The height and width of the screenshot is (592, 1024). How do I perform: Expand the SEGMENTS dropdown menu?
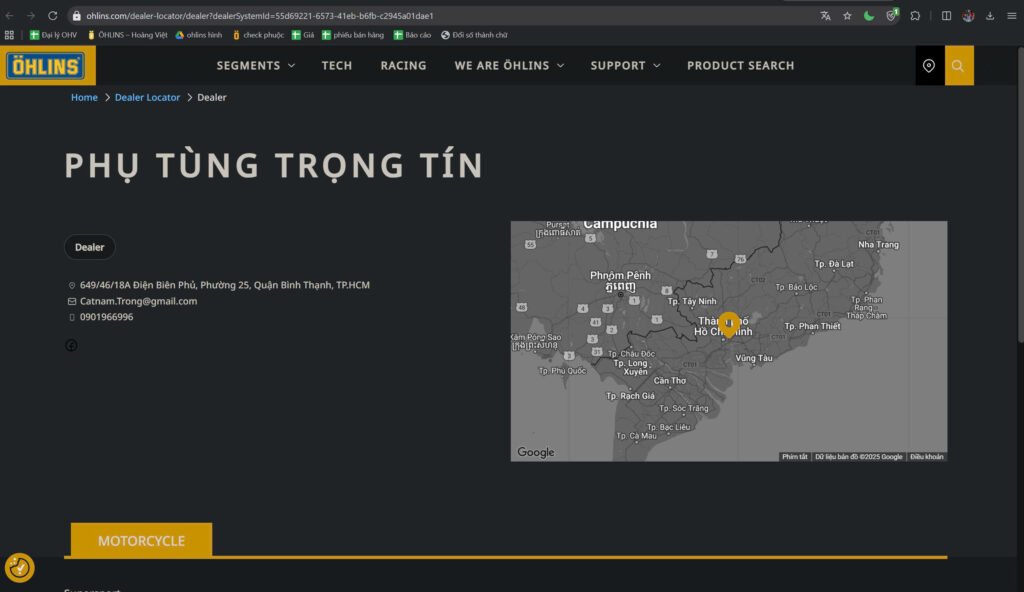point(255,65)
